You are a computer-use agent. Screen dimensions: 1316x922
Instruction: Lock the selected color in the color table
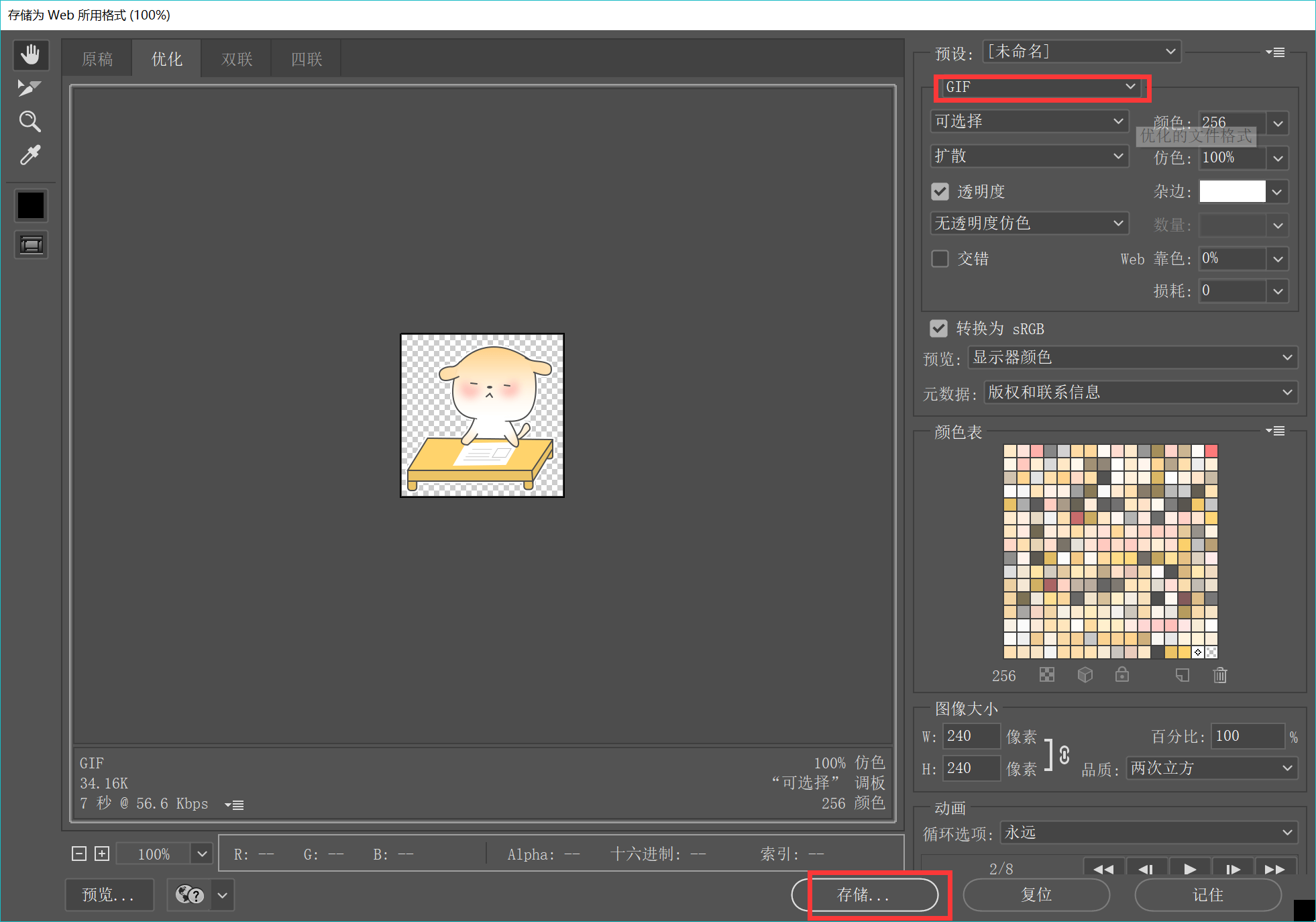(x=1122, y=675)
